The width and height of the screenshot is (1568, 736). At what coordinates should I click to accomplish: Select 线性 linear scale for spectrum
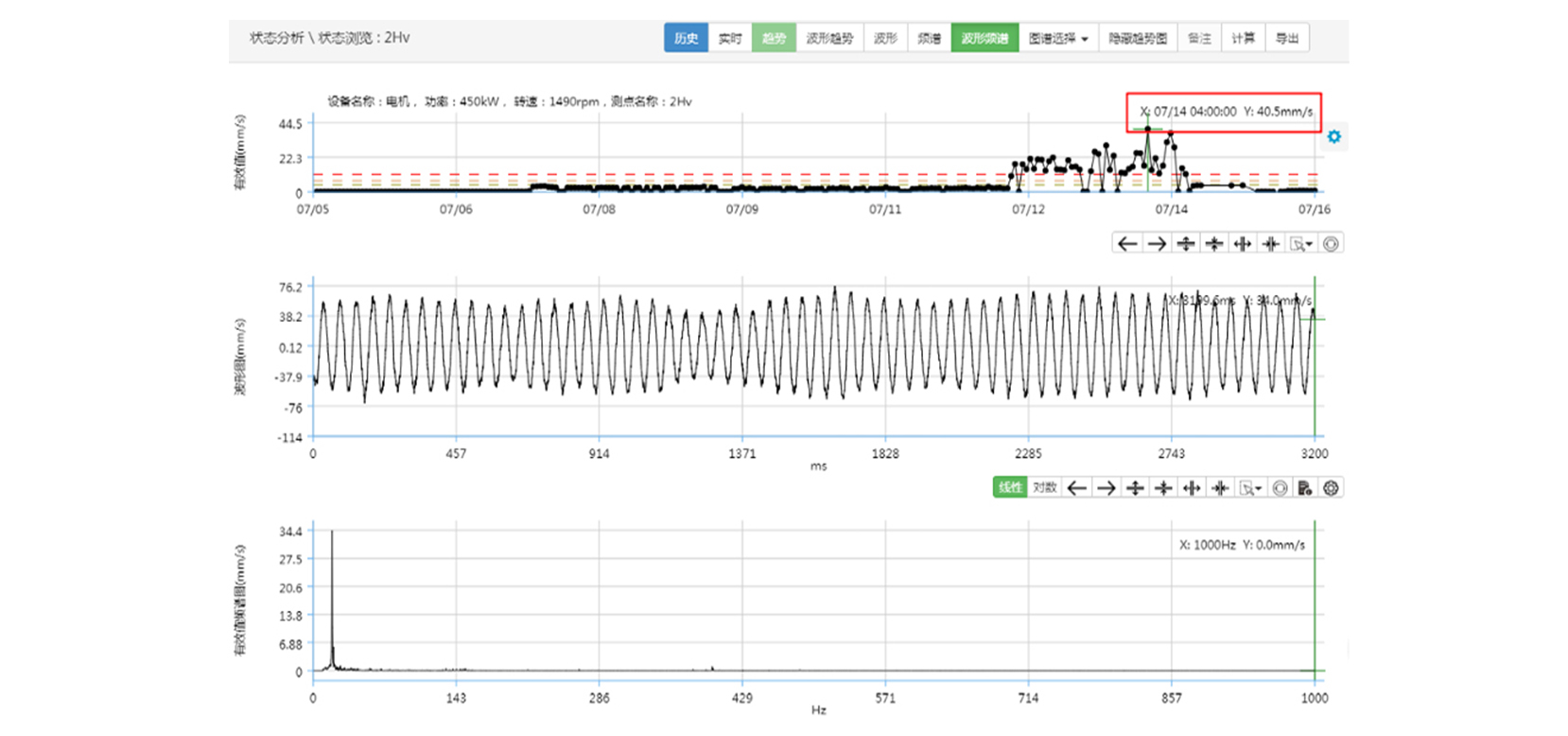tap(1010, 488)
